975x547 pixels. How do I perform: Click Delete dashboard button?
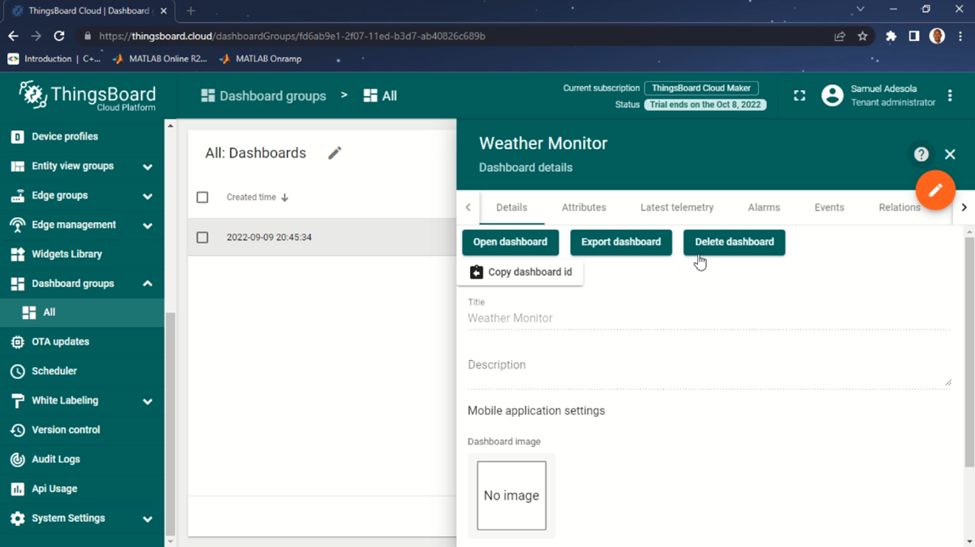(734, 242)
